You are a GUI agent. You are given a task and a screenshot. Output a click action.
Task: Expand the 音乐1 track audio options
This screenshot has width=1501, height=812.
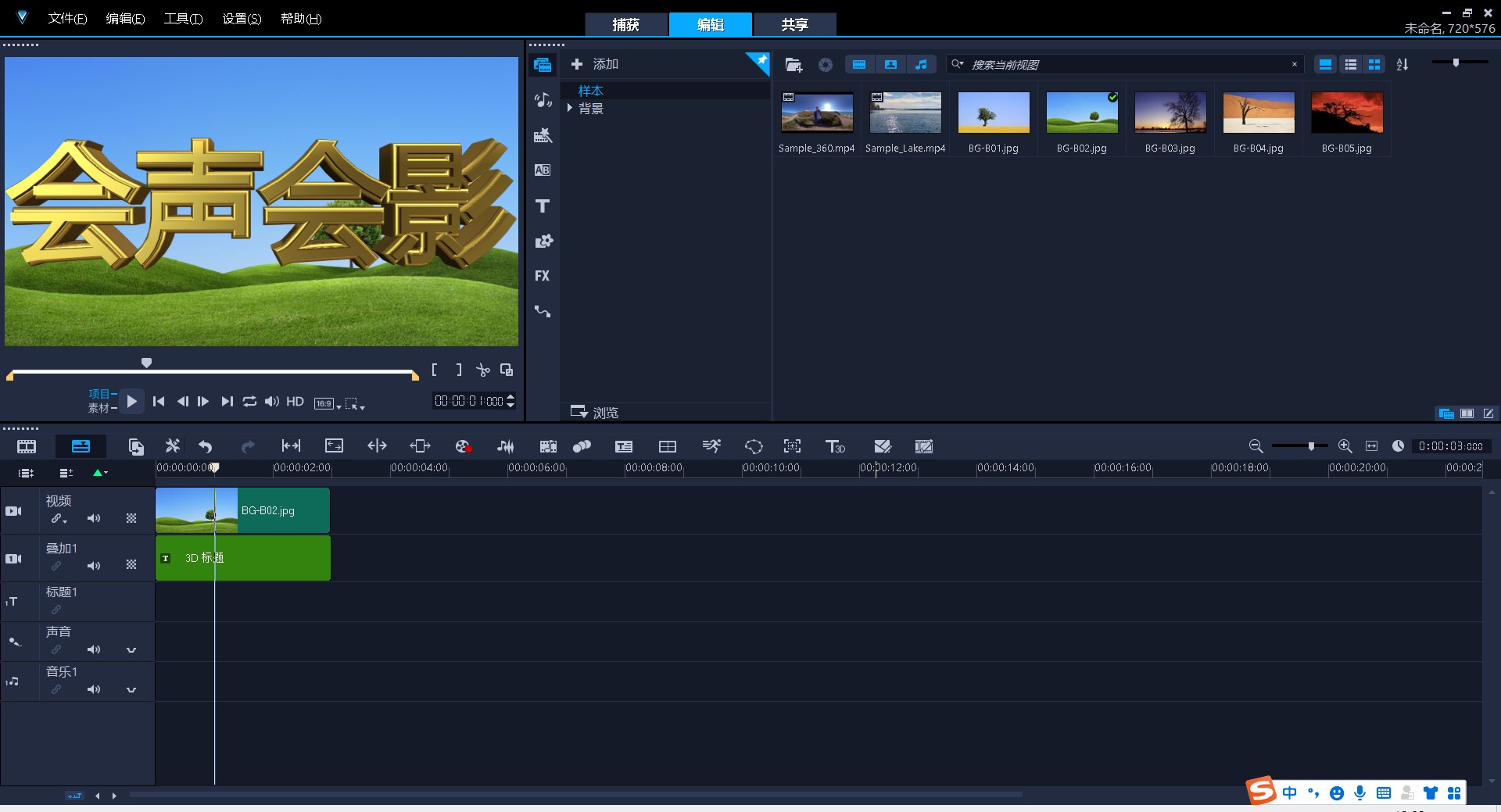[131, 689]
